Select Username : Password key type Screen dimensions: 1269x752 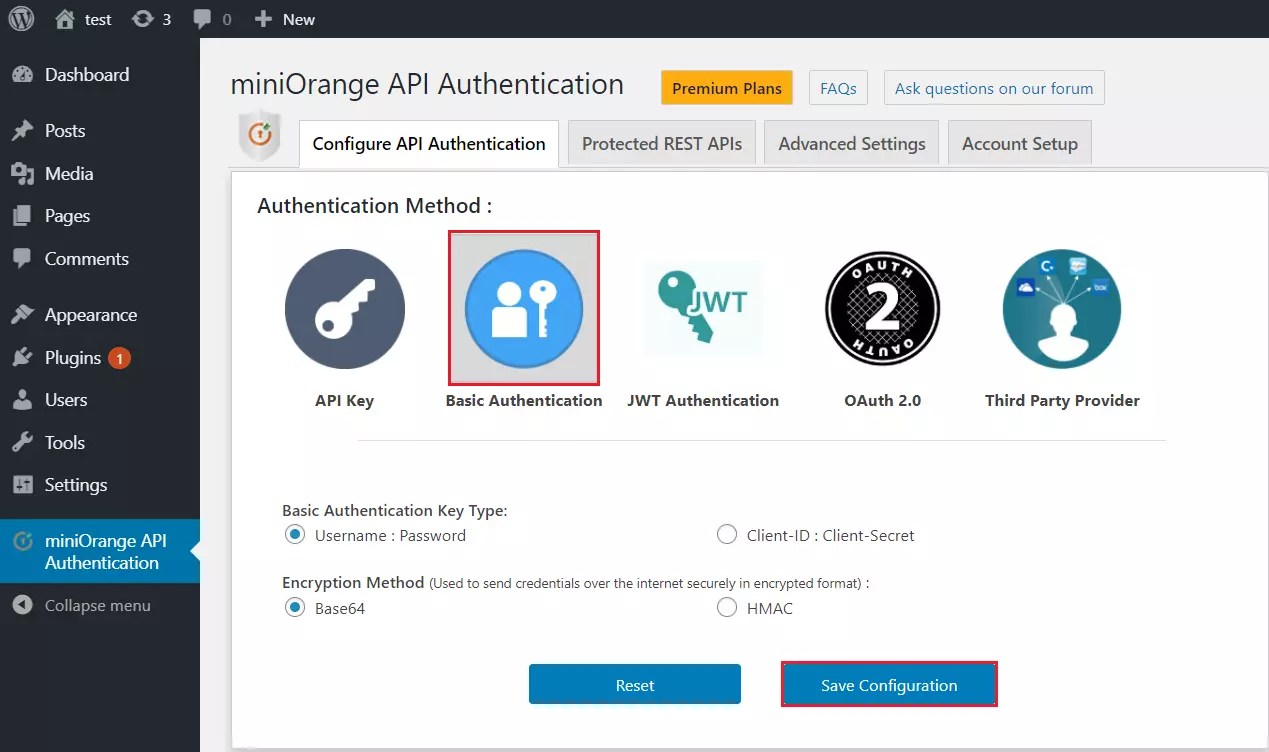click(295, 535)
